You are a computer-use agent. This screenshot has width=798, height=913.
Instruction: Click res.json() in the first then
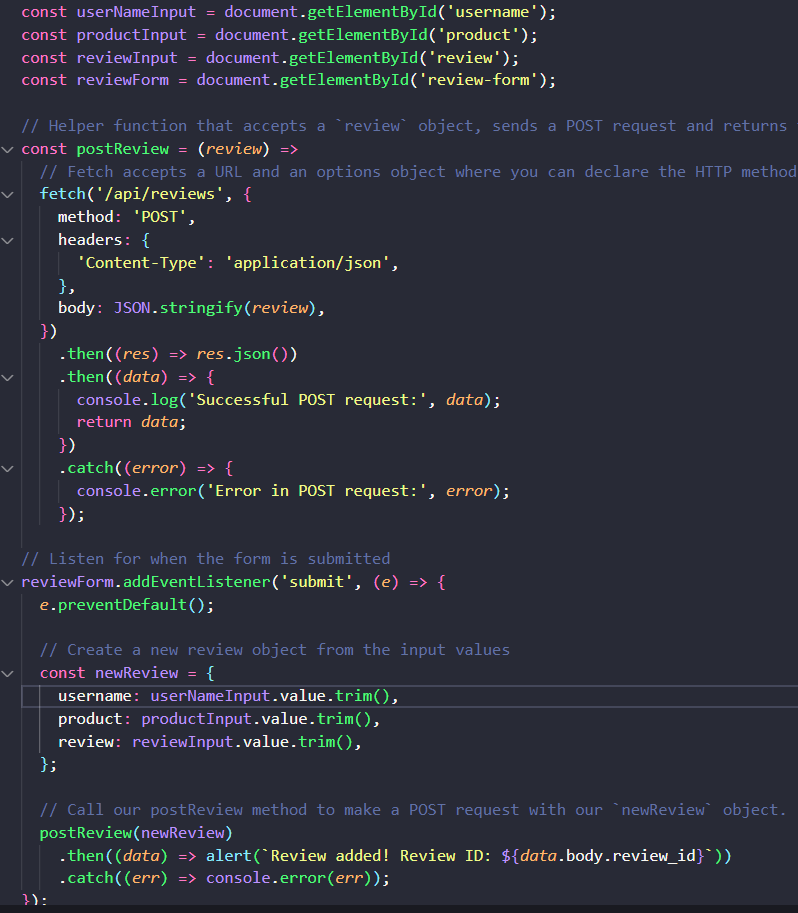click(242, 354)
